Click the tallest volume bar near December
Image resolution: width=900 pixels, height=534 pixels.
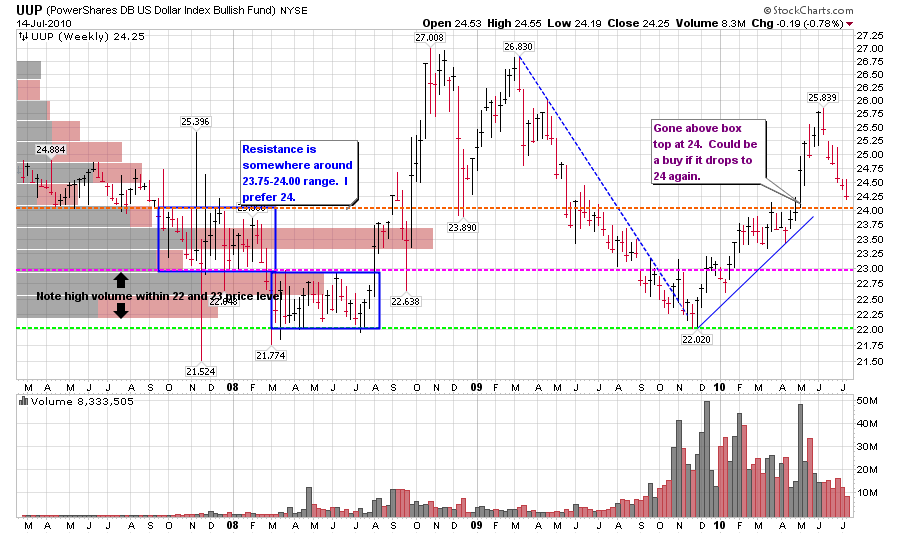707,459
